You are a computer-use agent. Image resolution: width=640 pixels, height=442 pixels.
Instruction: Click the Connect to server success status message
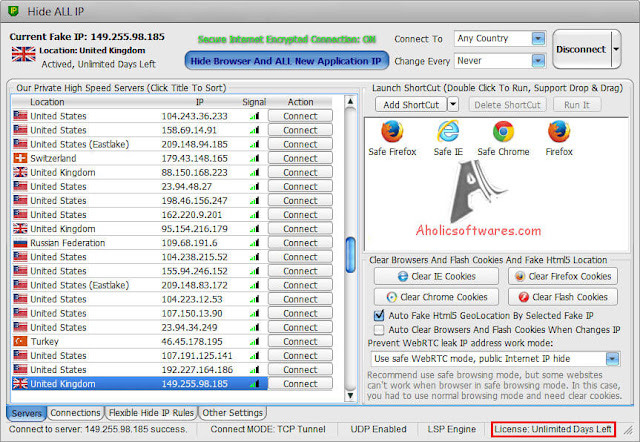[x=98, y=429]
